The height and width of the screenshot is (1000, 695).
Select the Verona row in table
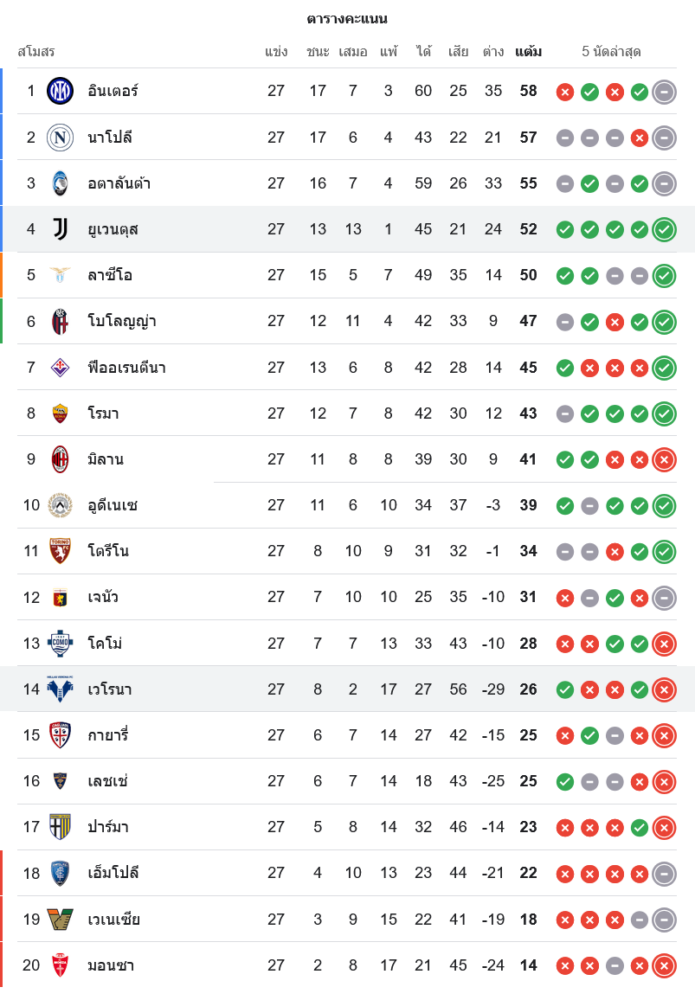[300, 689]
